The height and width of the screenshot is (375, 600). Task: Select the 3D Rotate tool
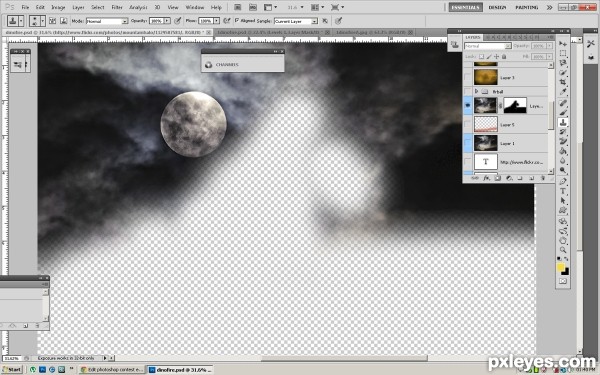[562, 222]
